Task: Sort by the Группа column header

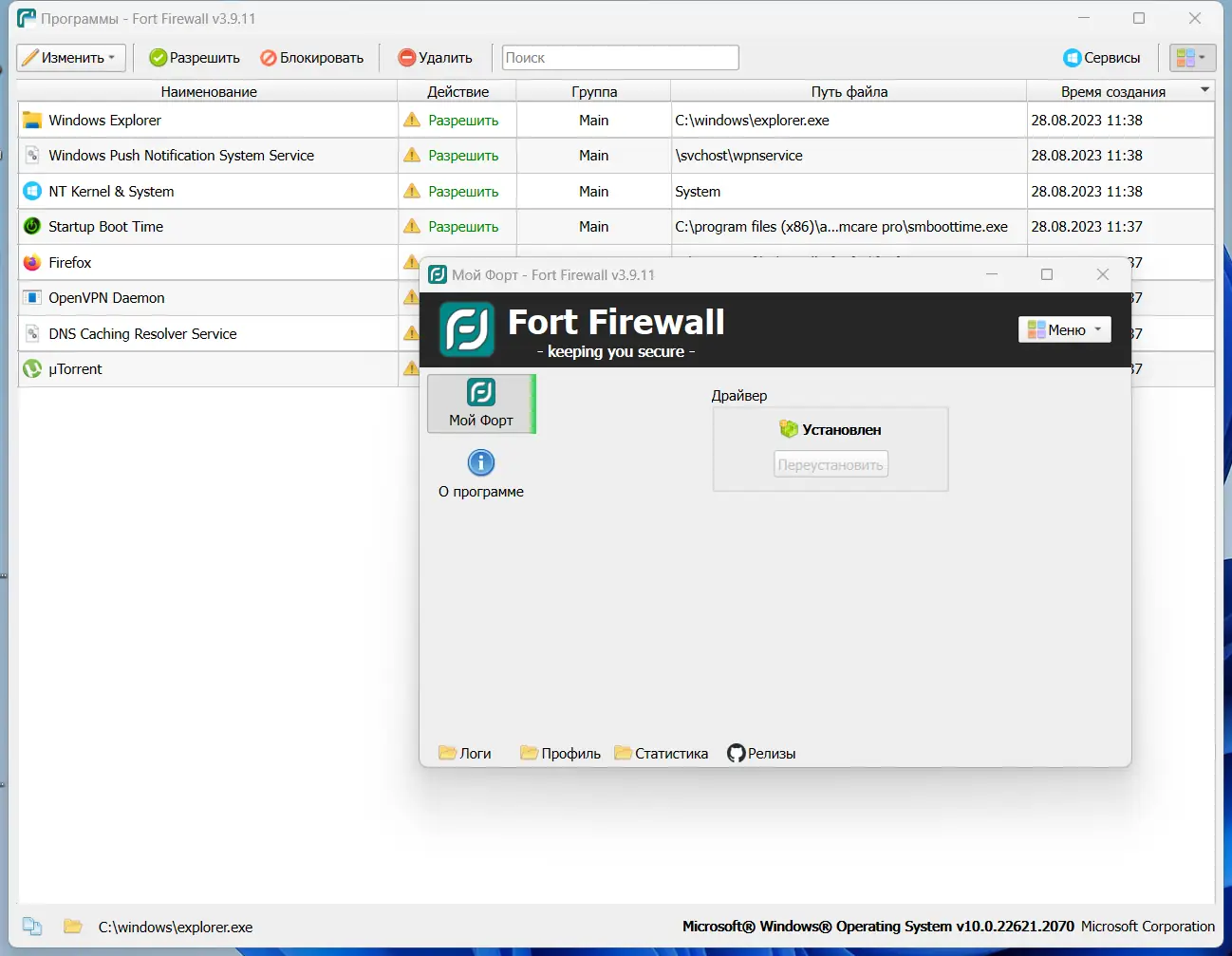Action: pos(594,92)
